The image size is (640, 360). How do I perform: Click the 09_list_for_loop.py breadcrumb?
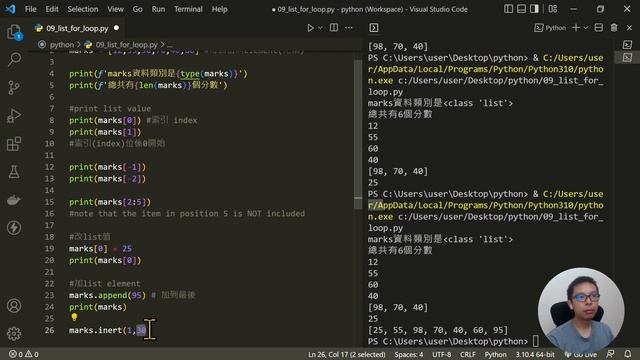pyautogui.click(x=126, y=44)
